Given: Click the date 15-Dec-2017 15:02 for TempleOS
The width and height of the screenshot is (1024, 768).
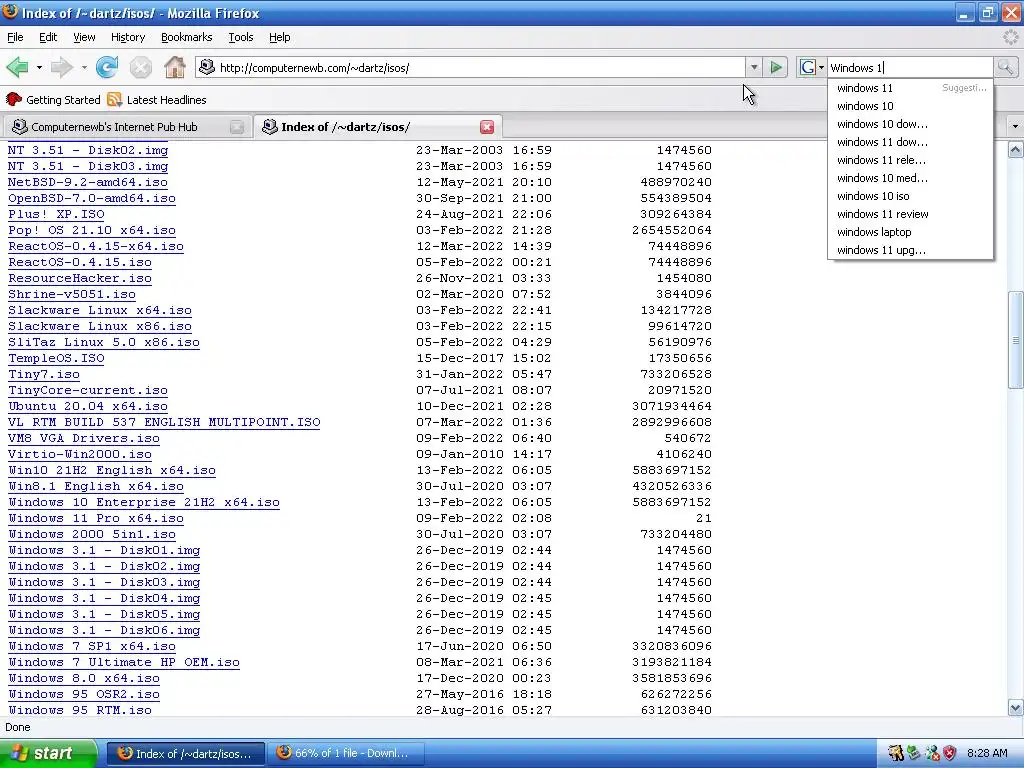Looking at the screenshot, I should pos(484,359).
